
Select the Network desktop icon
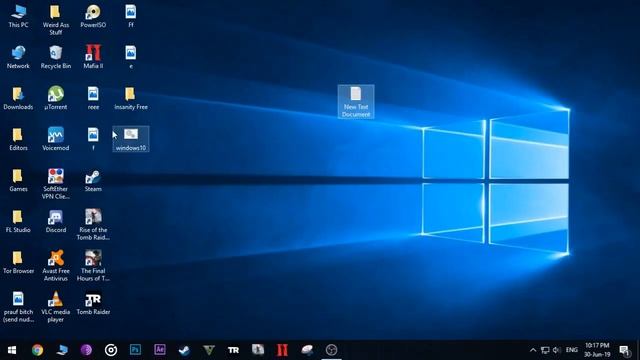pyautogui.click(x=18, y=57)
